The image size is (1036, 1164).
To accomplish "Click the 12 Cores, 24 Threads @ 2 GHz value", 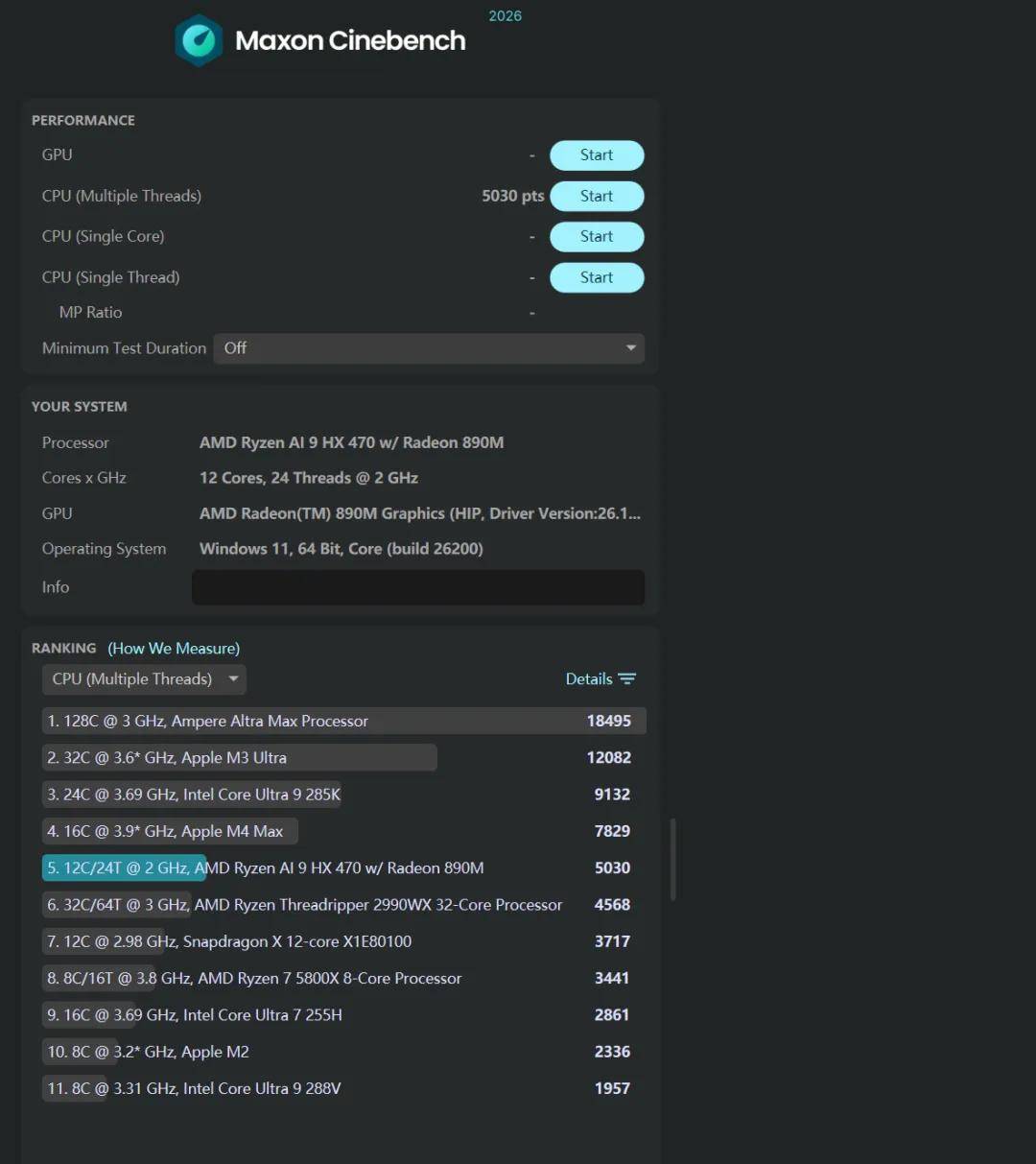I will pos(309,478).
